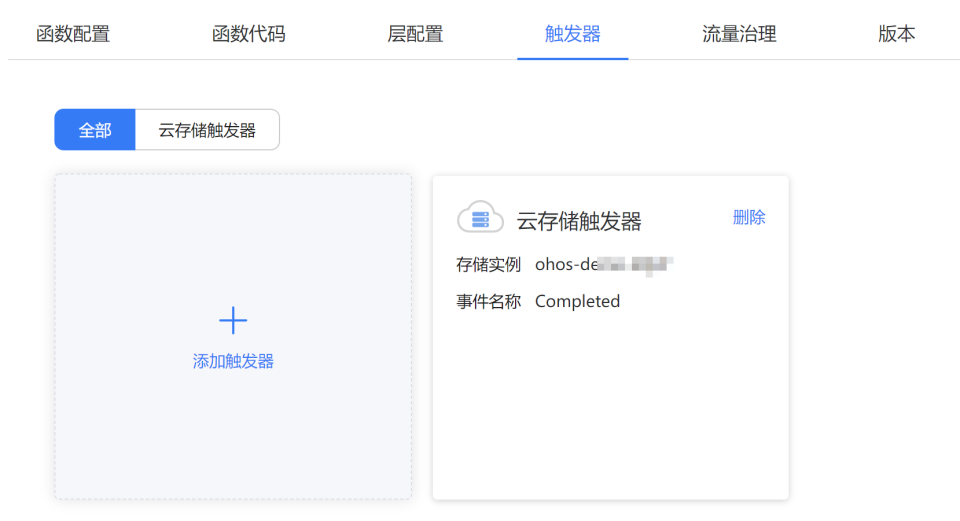
Task: Open the 函数配置 tab
Action: tap(73, 34)
